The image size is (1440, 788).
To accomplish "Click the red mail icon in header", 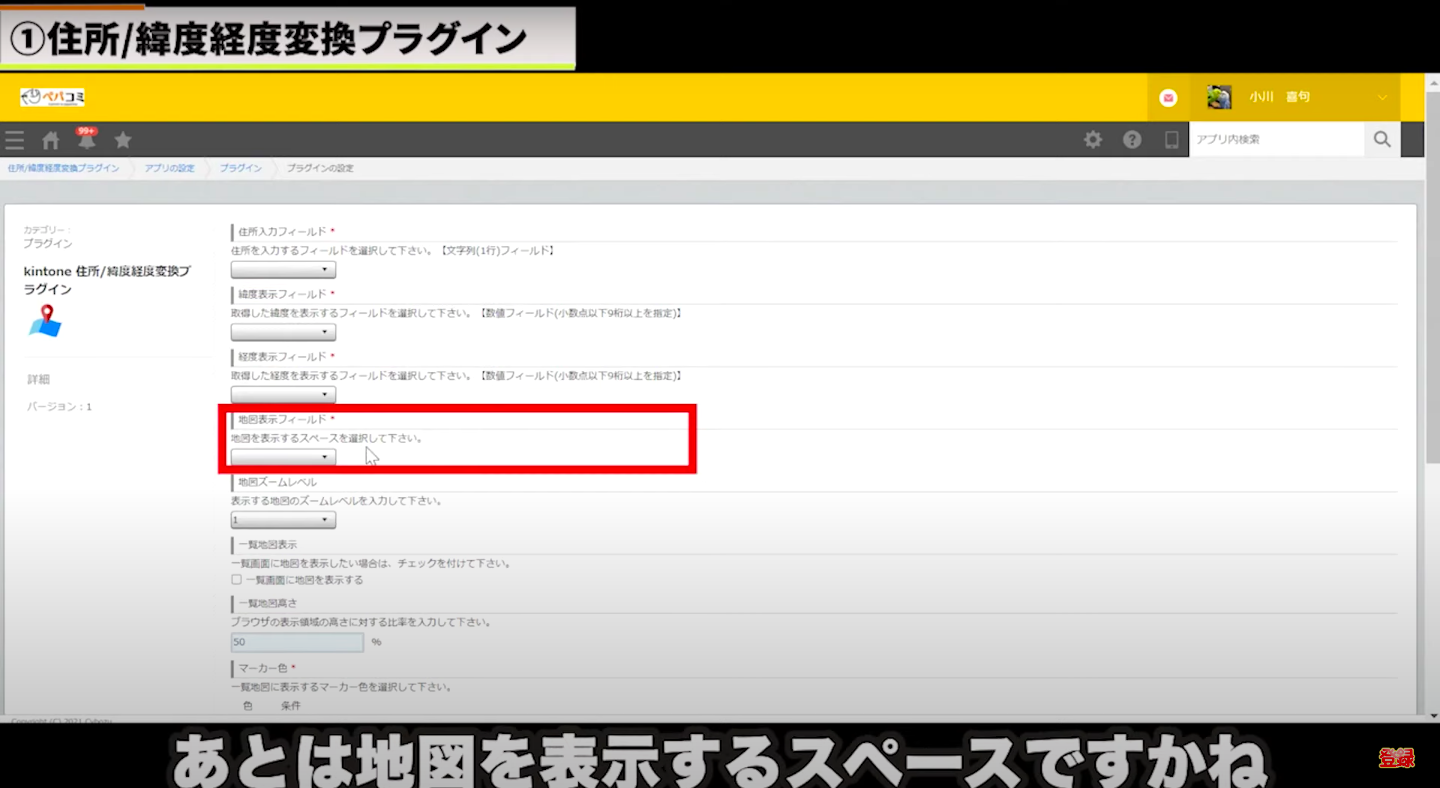I will (1168, 97).
